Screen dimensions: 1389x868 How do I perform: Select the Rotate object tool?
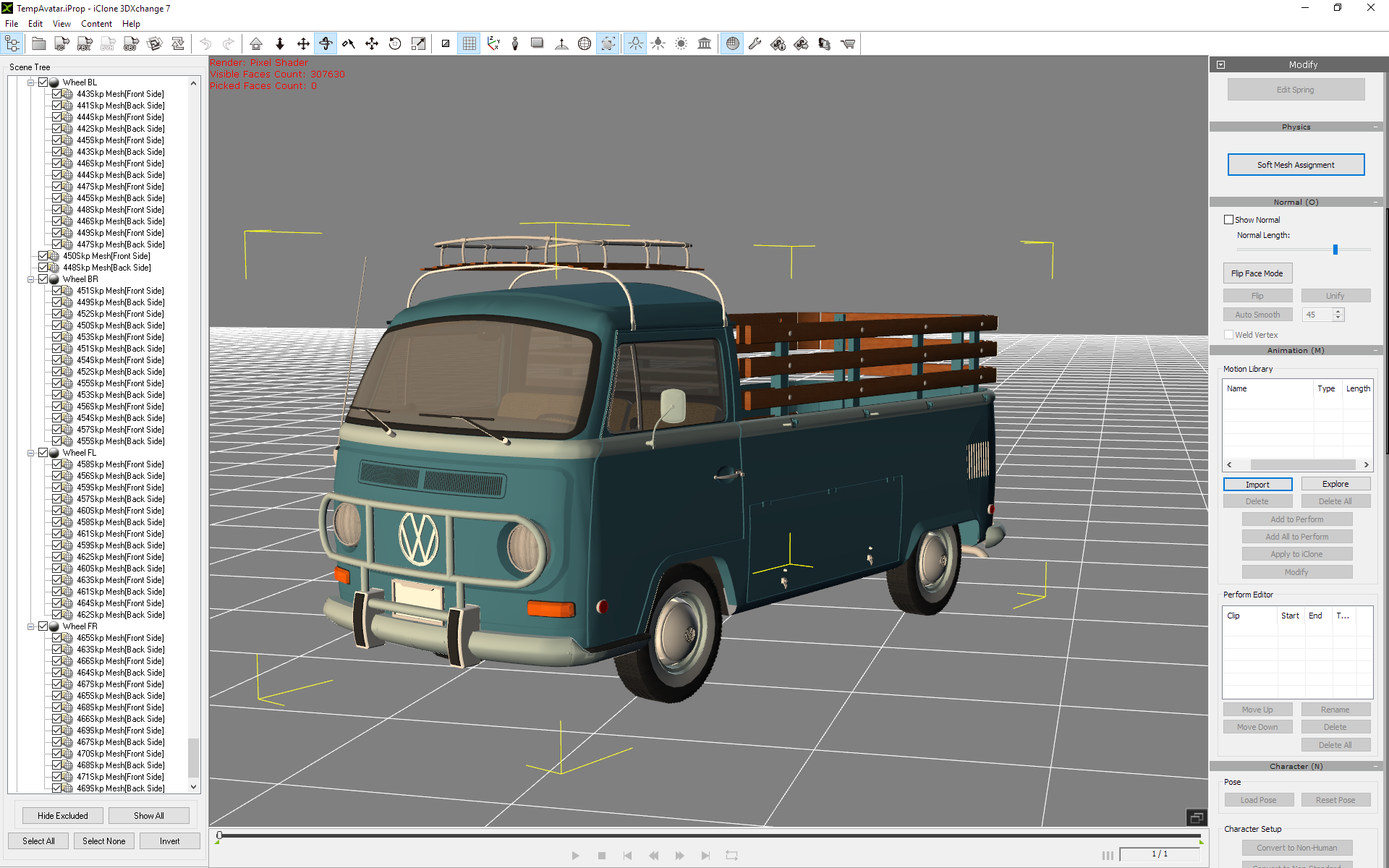[395, 44]
